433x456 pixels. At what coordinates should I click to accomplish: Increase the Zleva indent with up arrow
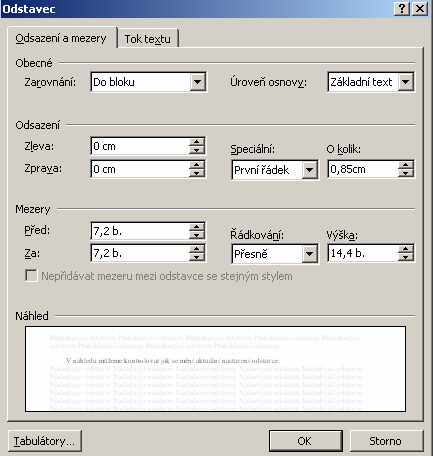(197, 142)
